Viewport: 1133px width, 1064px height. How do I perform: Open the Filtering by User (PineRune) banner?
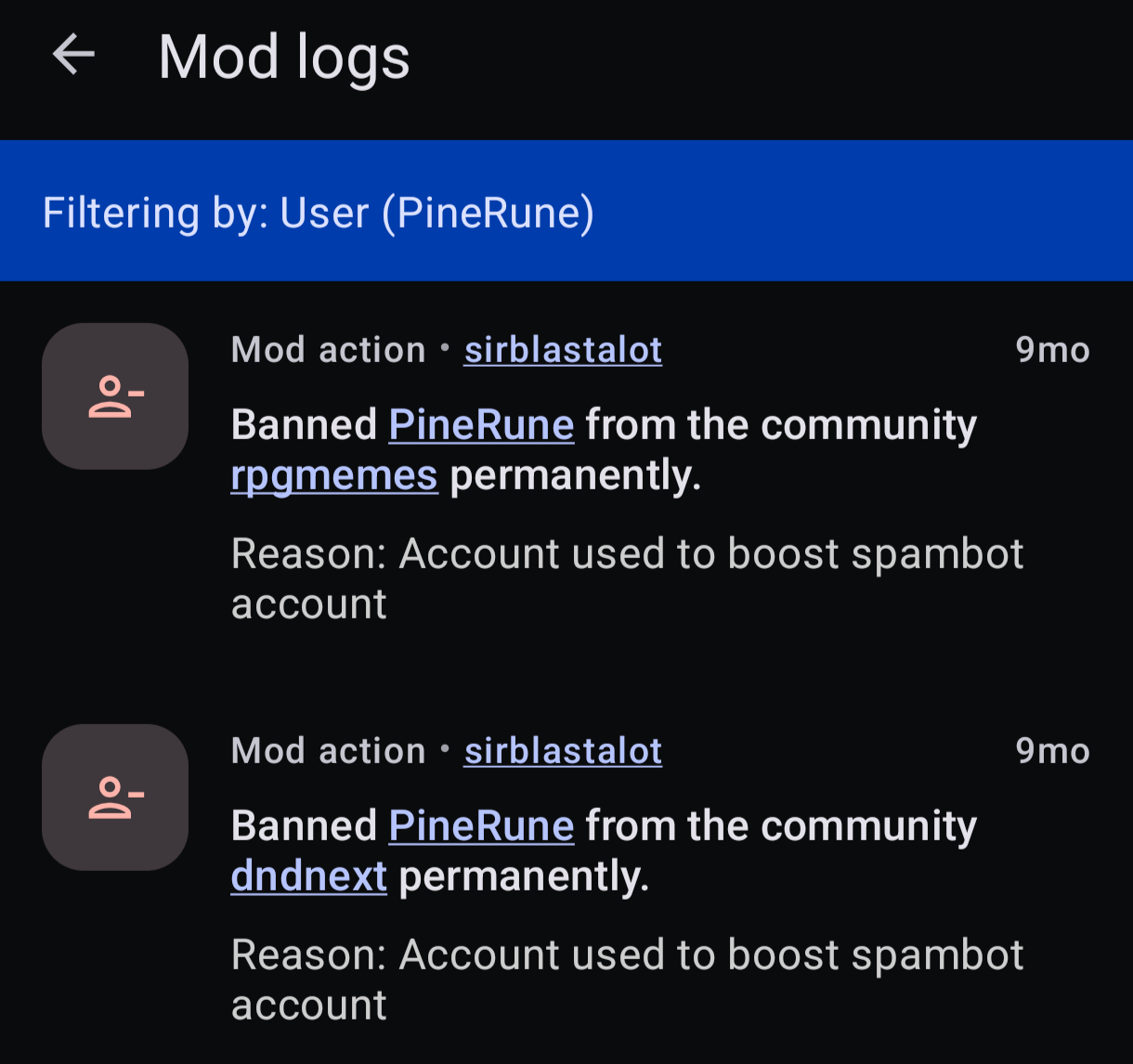(566, 212)
